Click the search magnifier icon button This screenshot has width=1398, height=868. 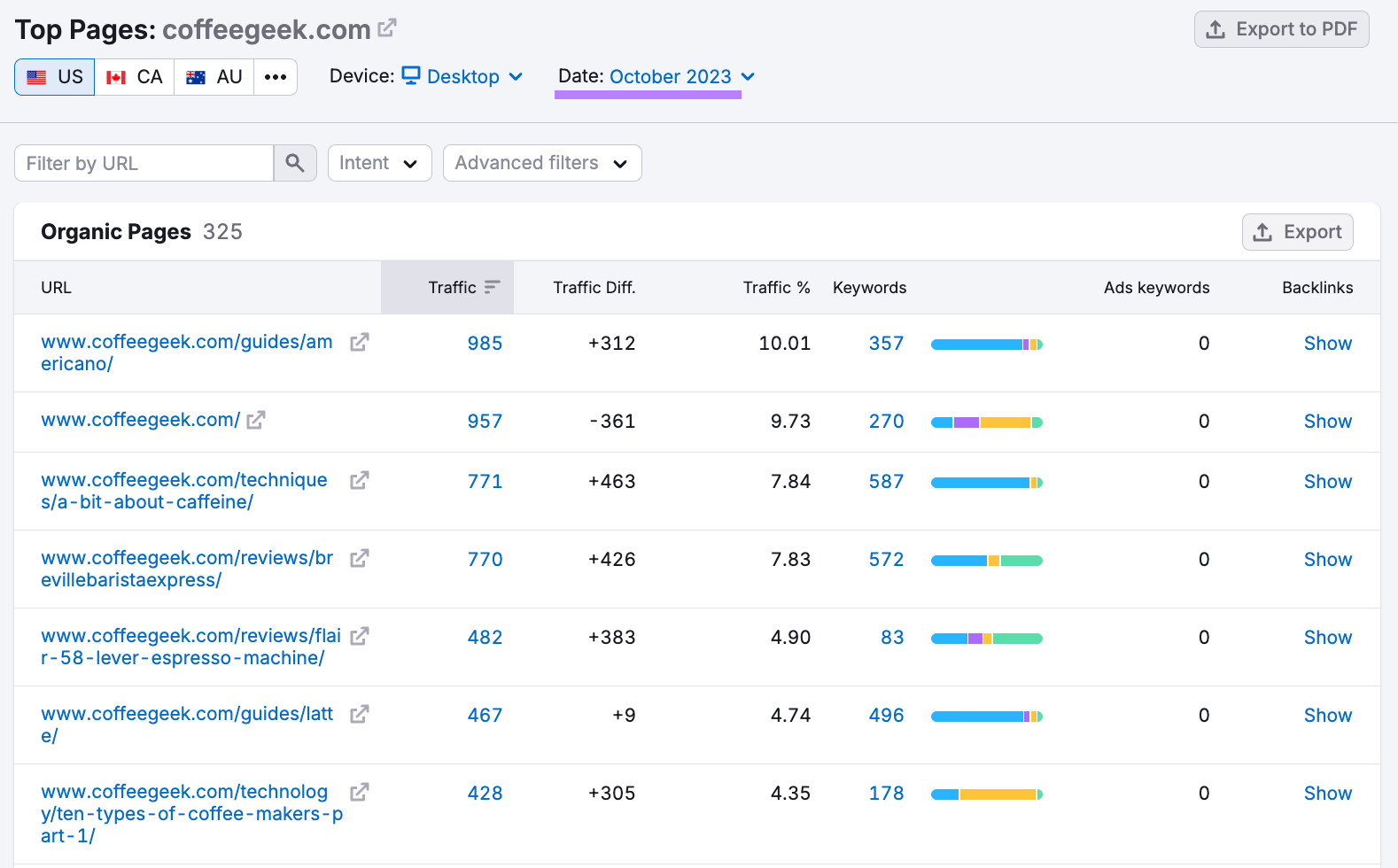[x=295, y=163]
